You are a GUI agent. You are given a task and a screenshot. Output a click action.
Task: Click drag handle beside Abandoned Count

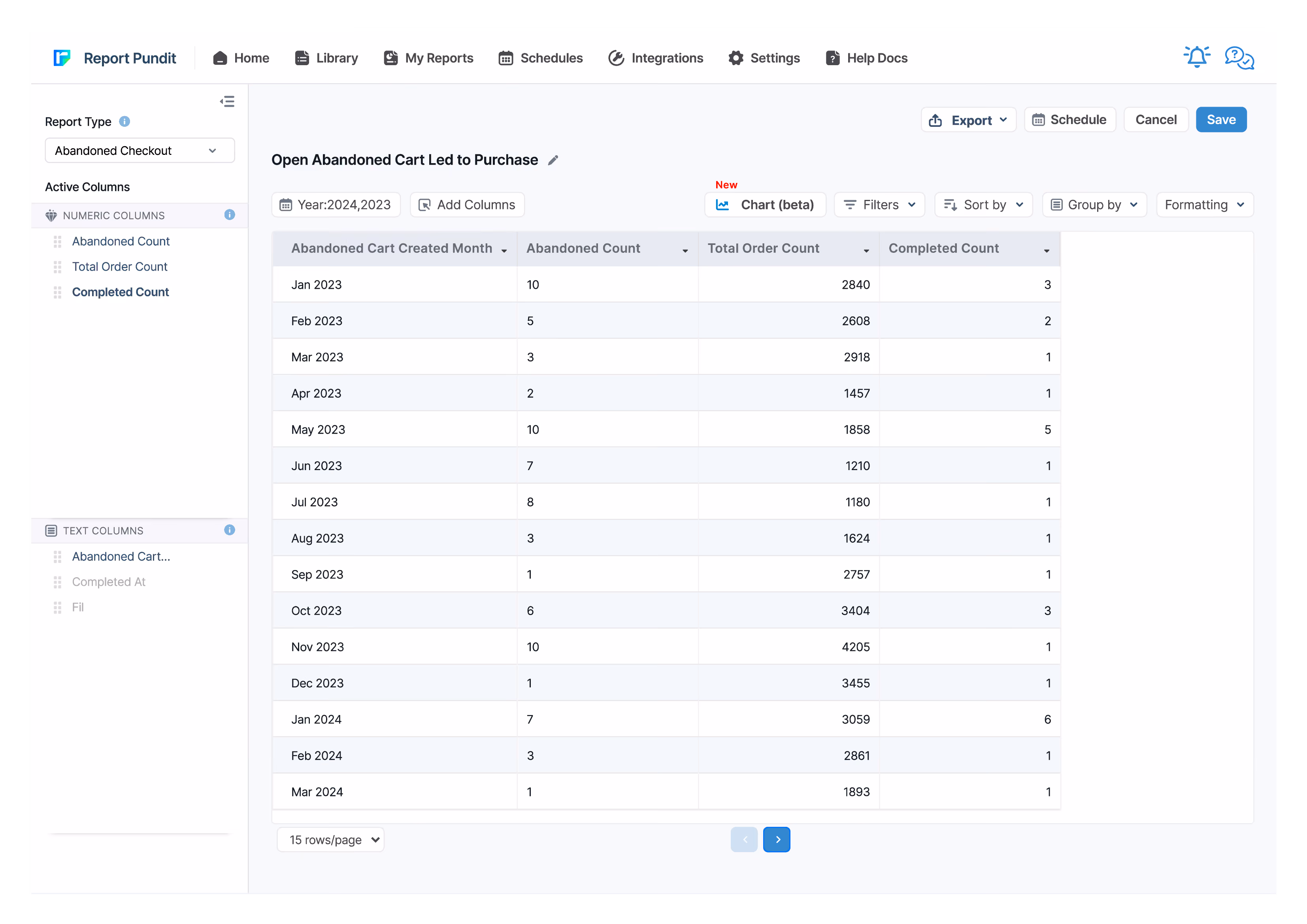[57, 242]
